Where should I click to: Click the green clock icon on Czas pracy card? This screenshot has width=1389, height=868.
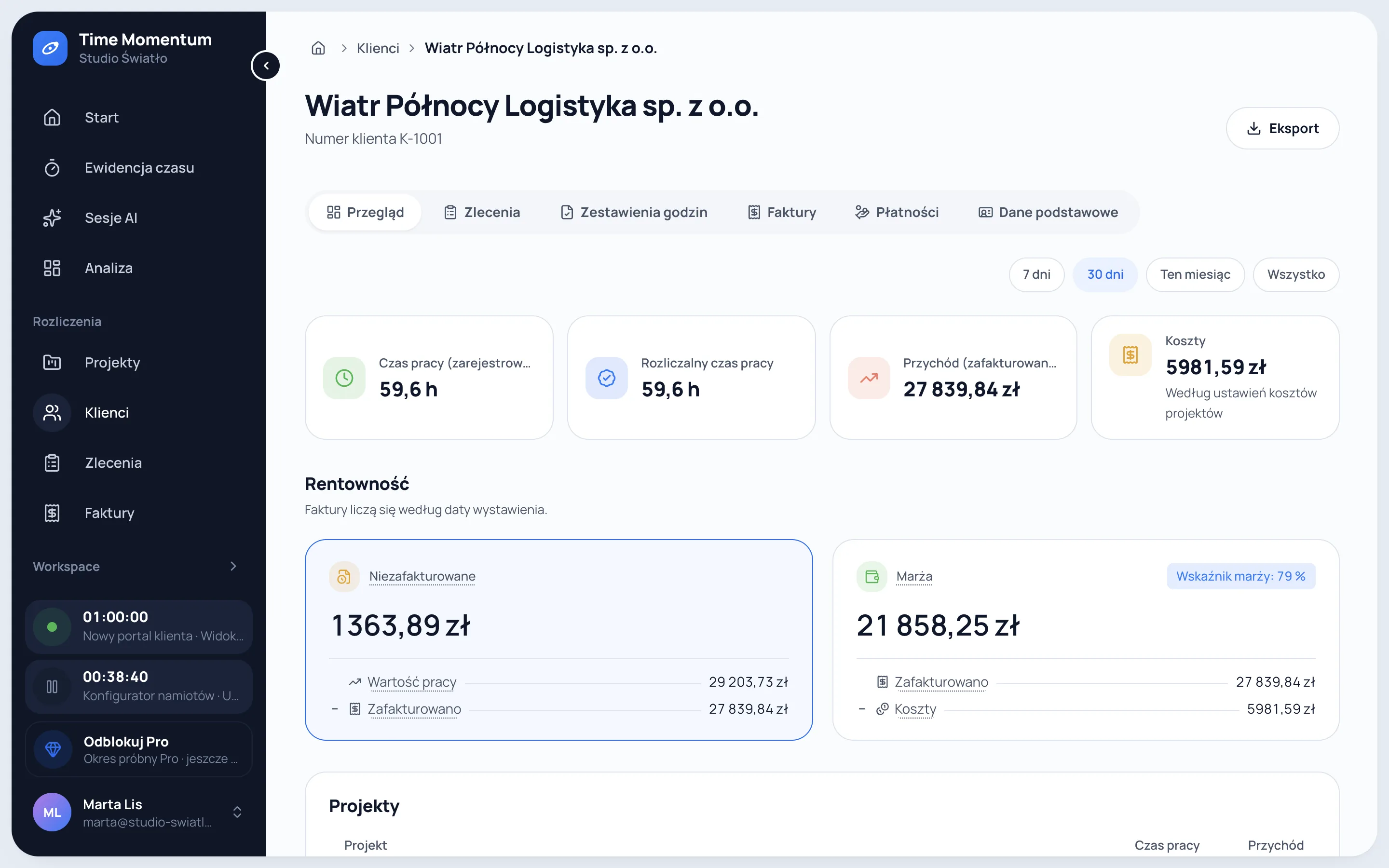pos(344,378)
